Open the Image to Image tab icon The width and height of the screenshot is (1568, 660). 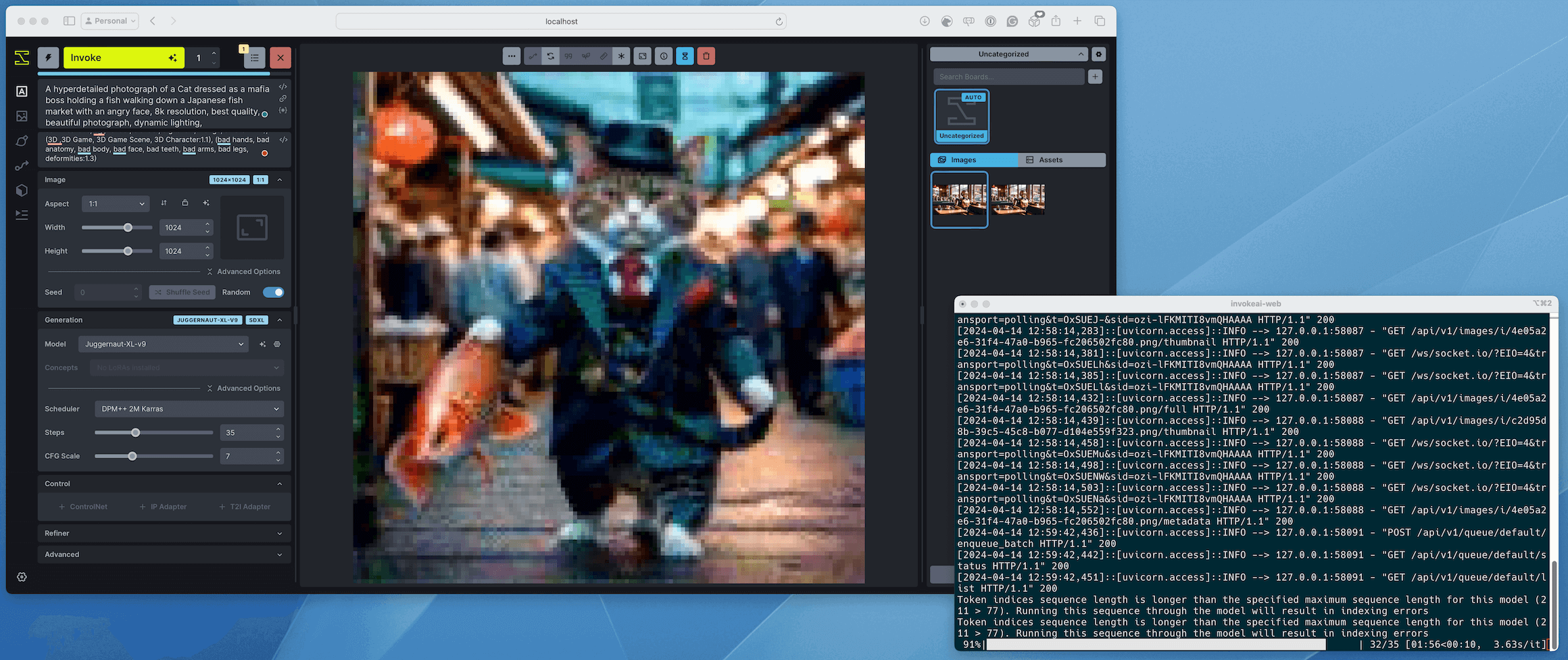pos(22,116)
